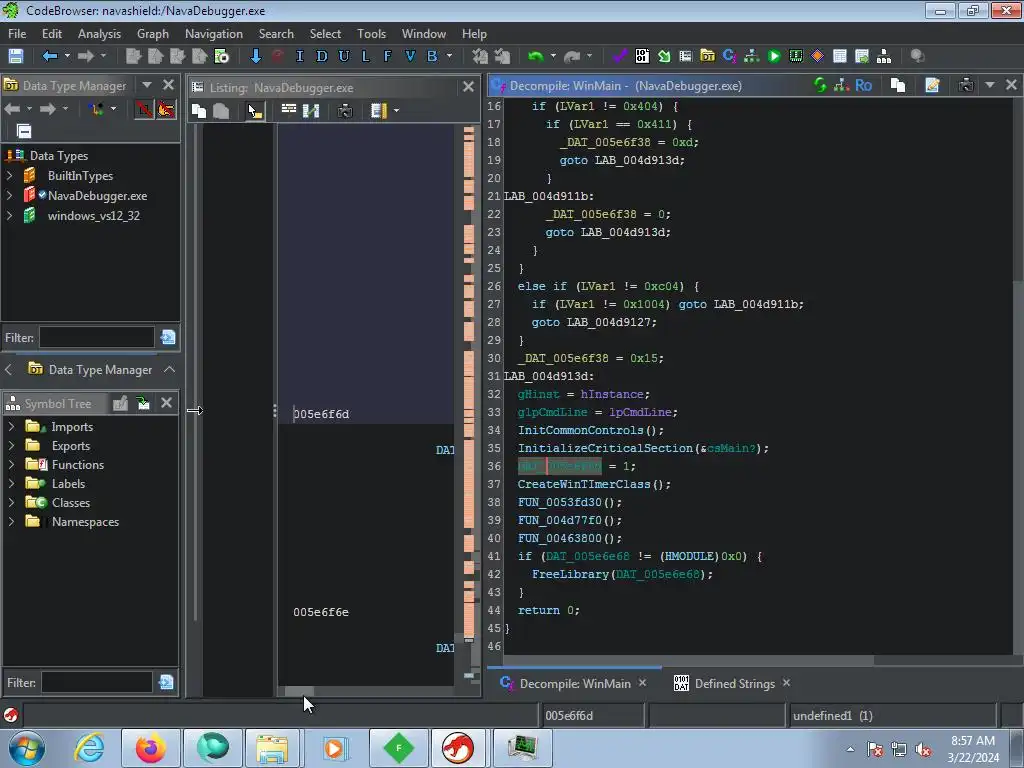Image resolution: width=1024 pixels, height=768 pixels.
Task: Click the Data Type Manager filter field
Action: [x=97, y=338]
